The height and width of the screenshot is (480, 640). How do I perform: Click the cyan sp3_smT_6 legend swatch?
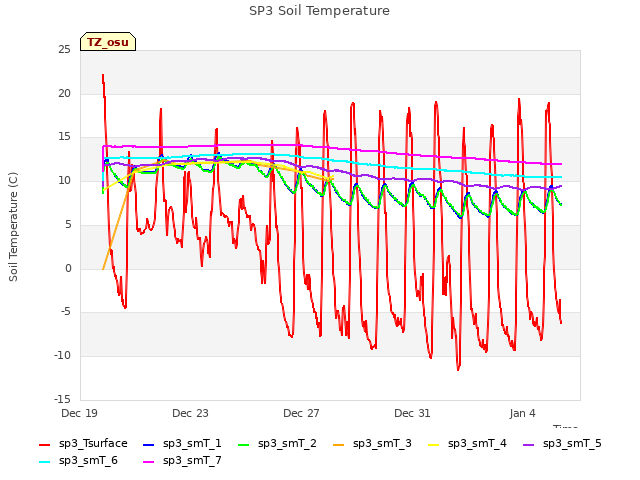tap(44, 462)
